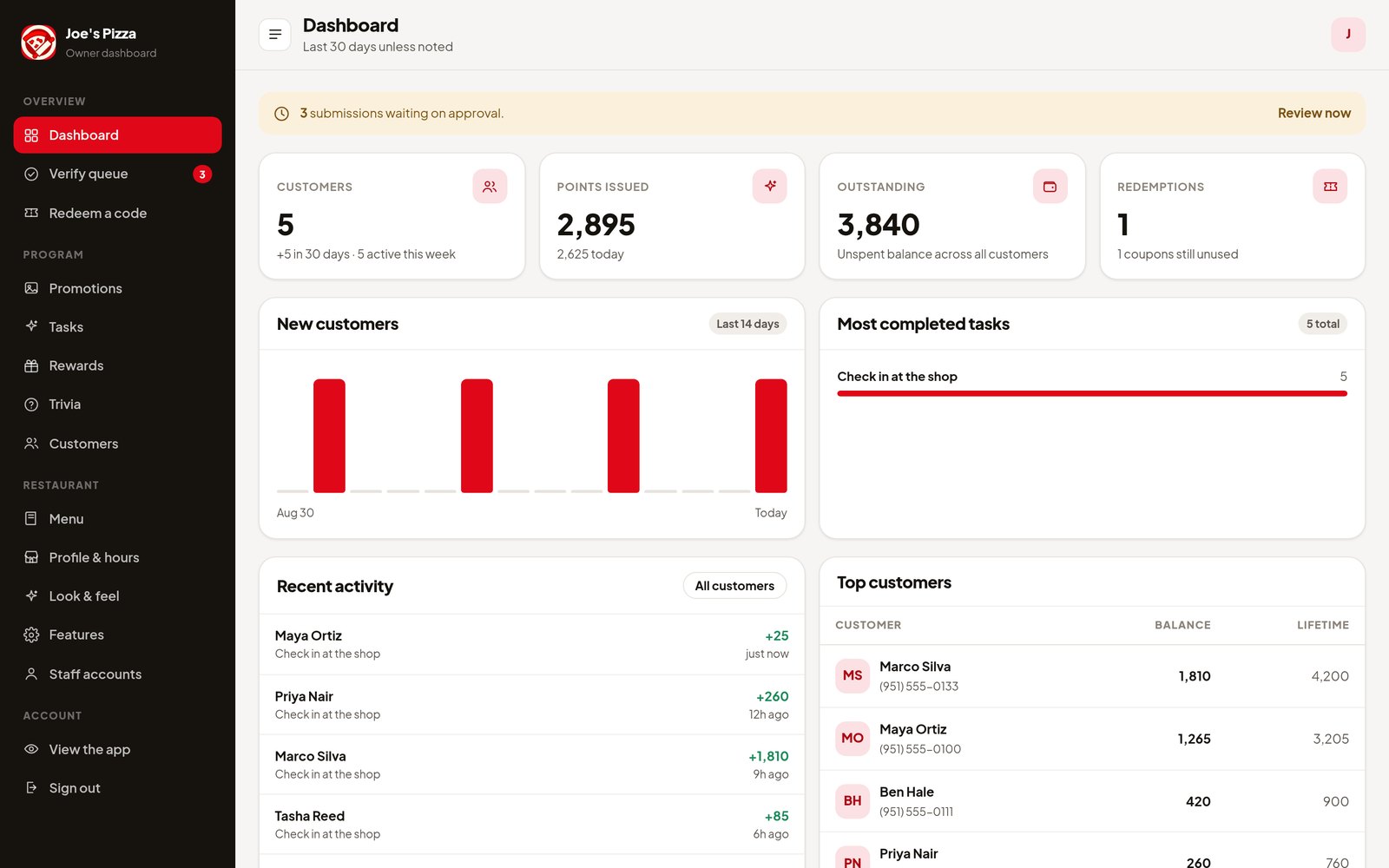This screenshot has height=868, width=1389.
Task: Open the Rewards section
Action: [117, 365]
